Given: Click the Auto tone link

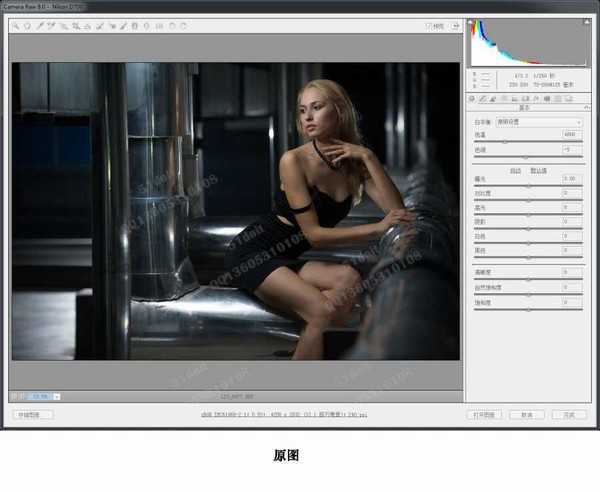Looking at the screenshot, I should (515, 170).
